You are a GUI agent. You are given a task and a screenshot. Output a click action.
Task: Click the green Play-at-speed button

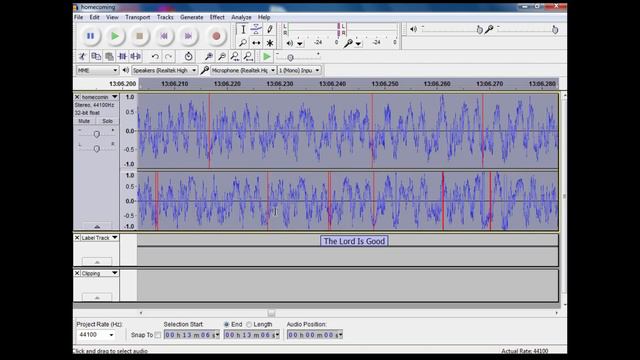point(267,56)
